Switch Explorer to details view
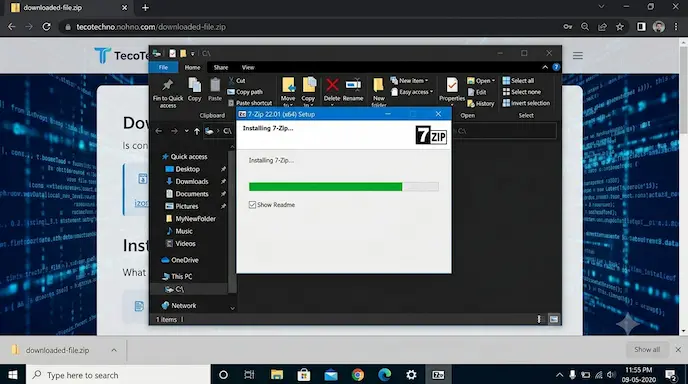 coord(540,319)
